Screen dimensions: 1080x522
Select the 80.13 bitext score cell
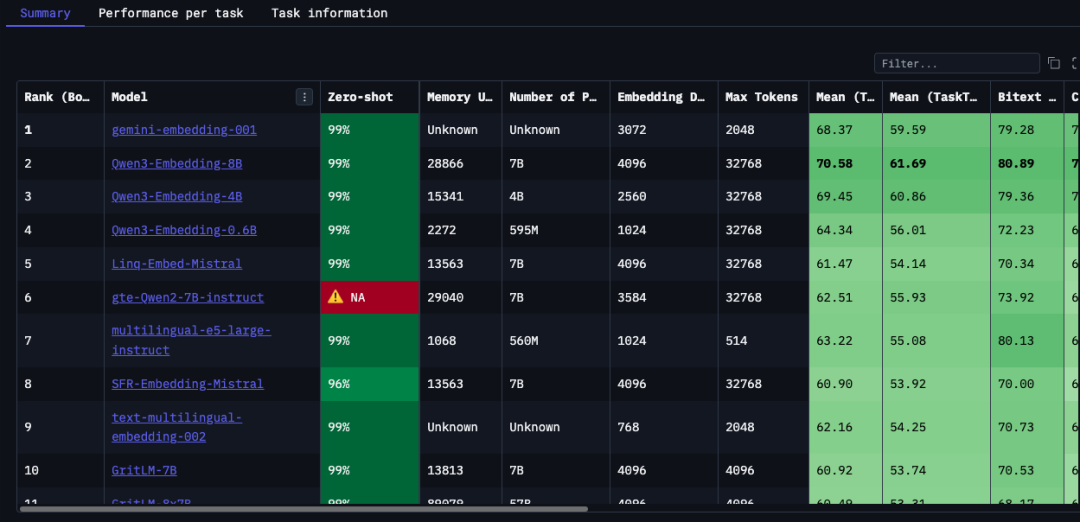(x=1027, y=340)
